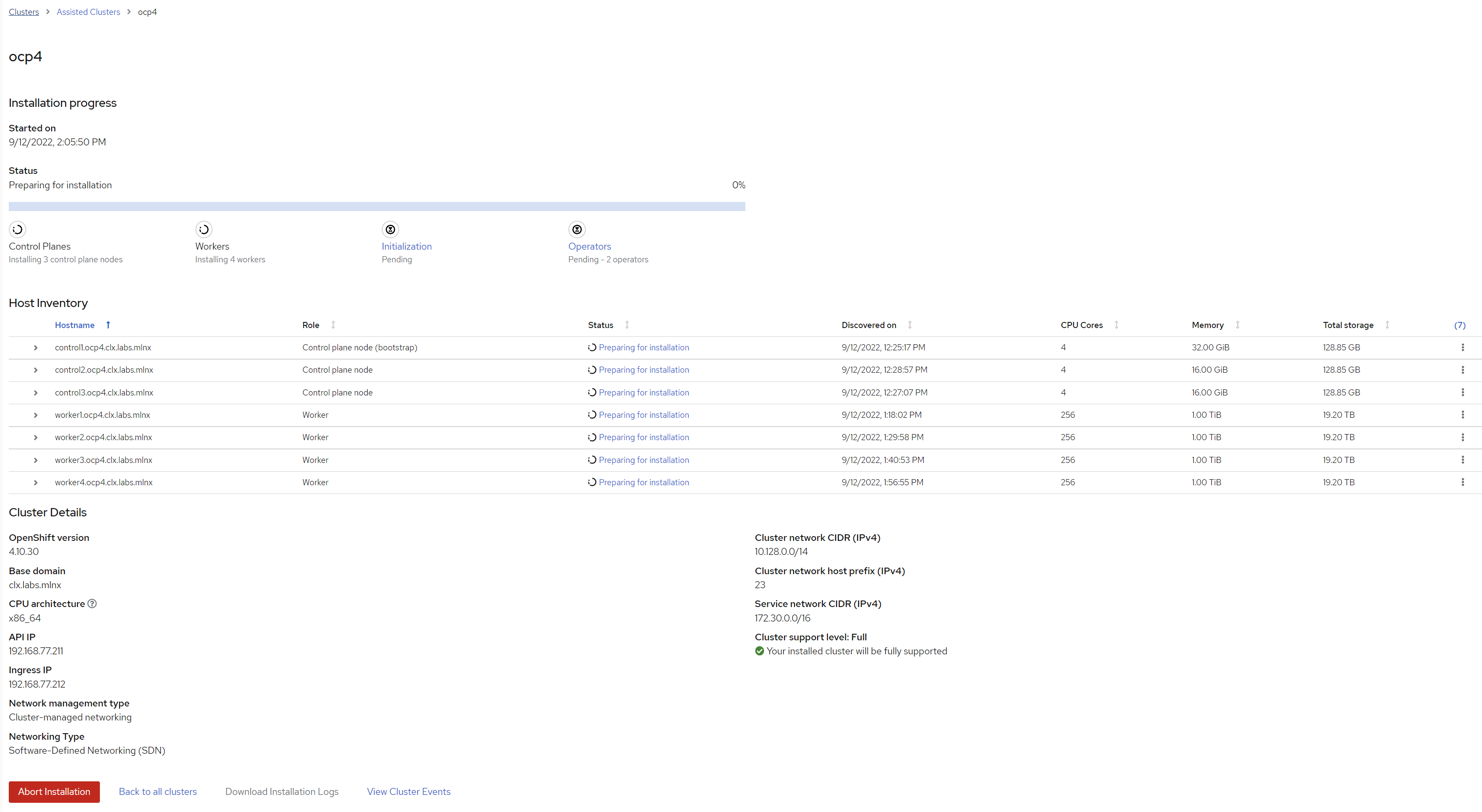Image resolution: width=1482 pixels, height=812 pixels.
Task: Go to Assisted Clusters breadcrumb
Action: click(88, 11)
